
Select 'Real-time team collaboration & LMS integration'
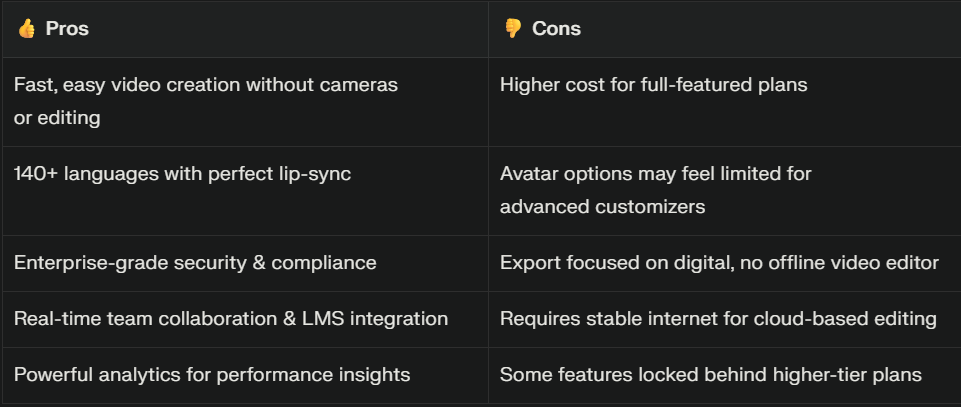point(230,319)
